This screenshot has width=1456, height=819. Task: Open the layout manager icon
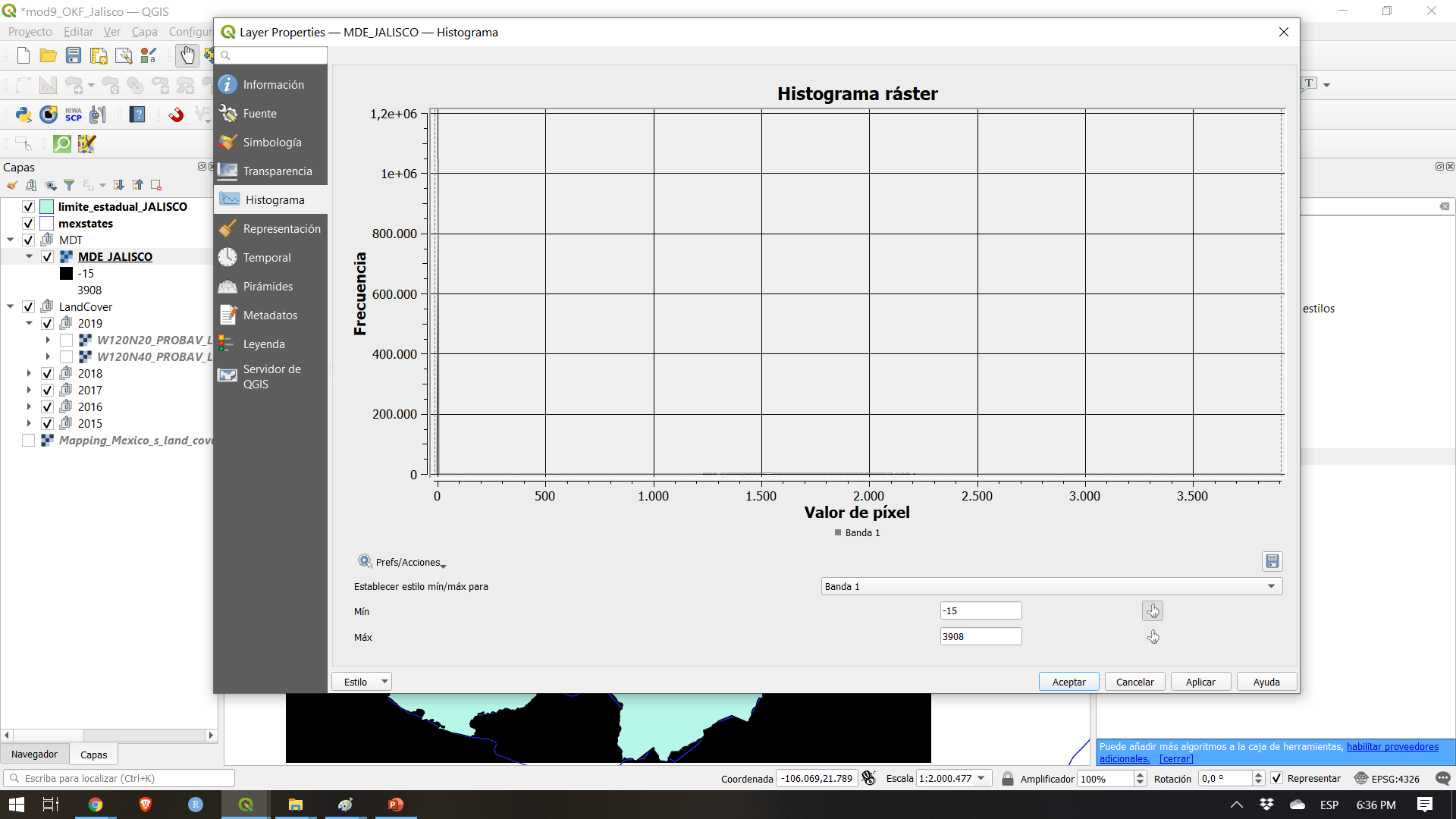click(124, 55)
